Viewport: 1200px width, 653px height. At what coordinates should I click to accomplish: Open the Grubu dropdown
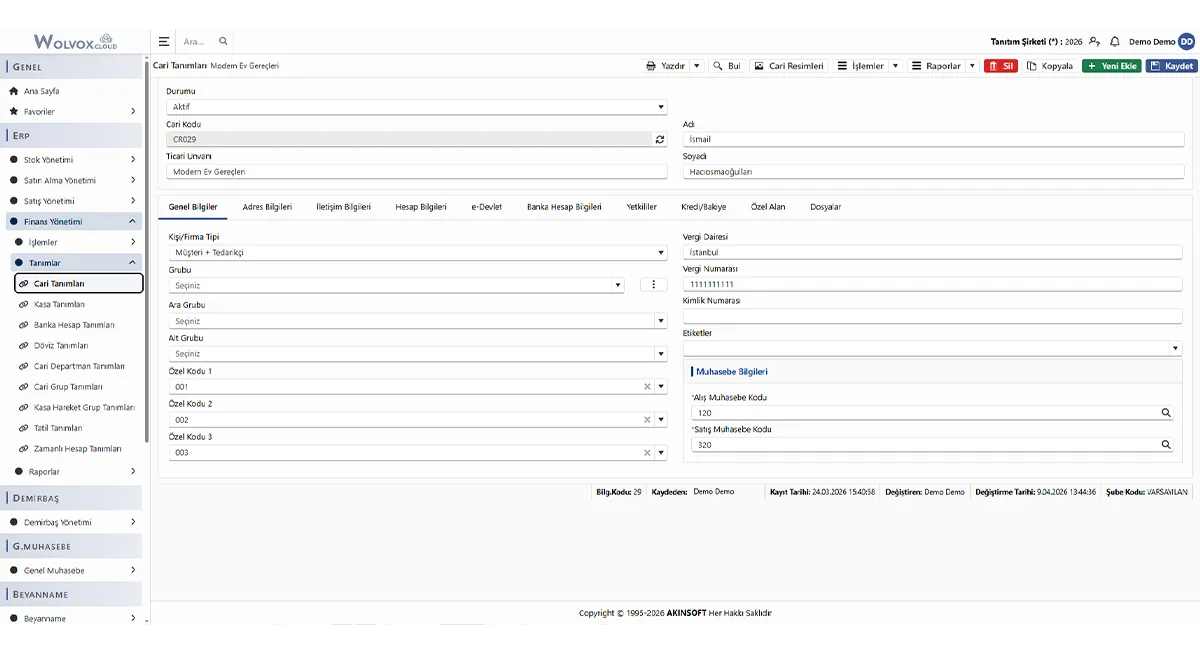coord(396,285)
